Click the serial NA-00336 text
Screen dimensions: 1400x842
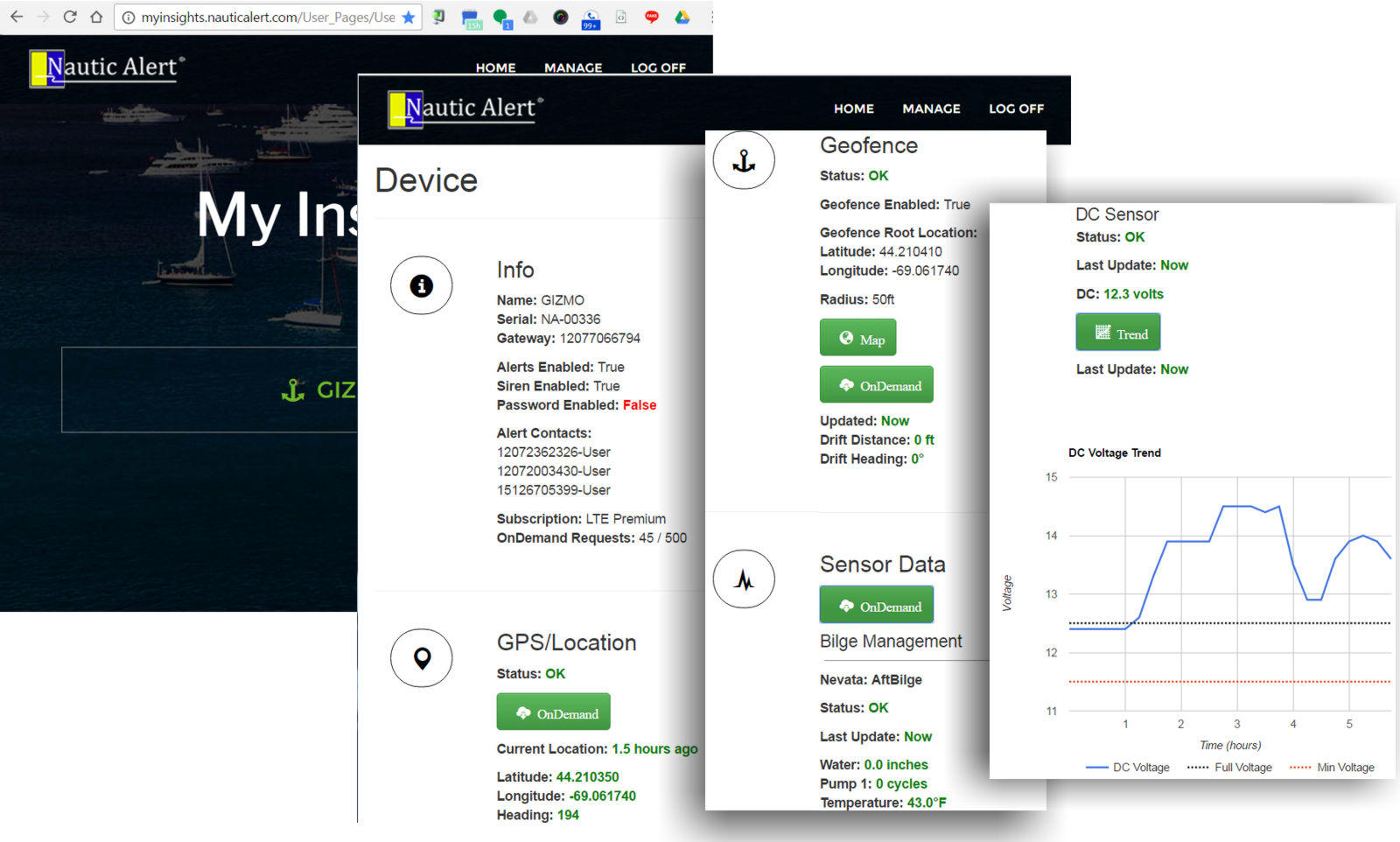[x=570, y=319]
